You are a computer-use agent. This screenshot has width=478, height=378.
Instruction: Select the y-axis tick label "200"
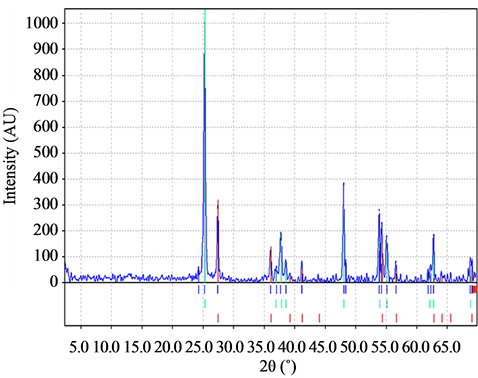tap(46, 230)
